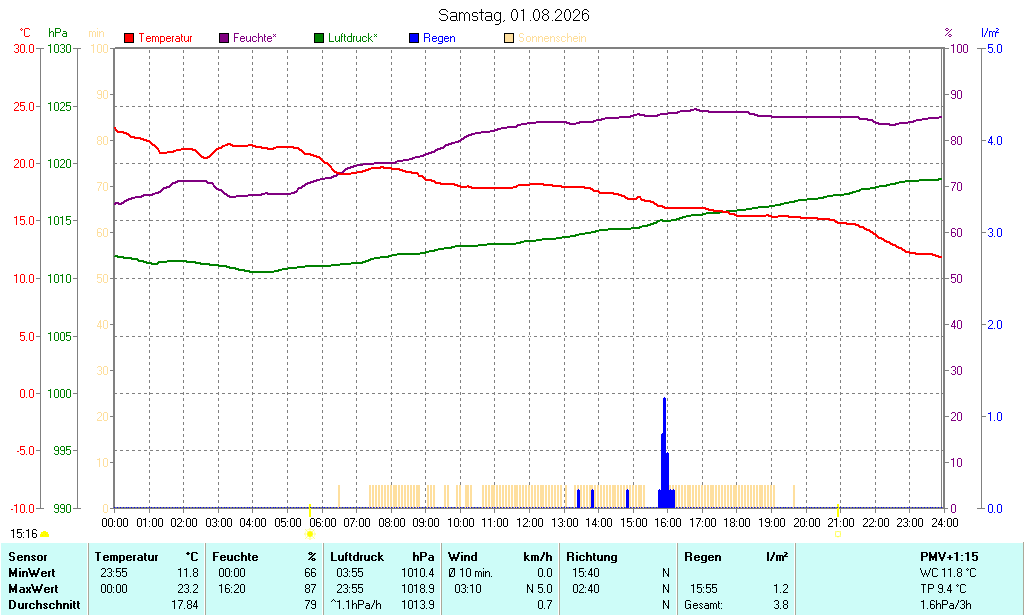Click the sunset marker near 21:00
Screen dimensions: 1024x615
pyautogui.click(x=838, y=510)
